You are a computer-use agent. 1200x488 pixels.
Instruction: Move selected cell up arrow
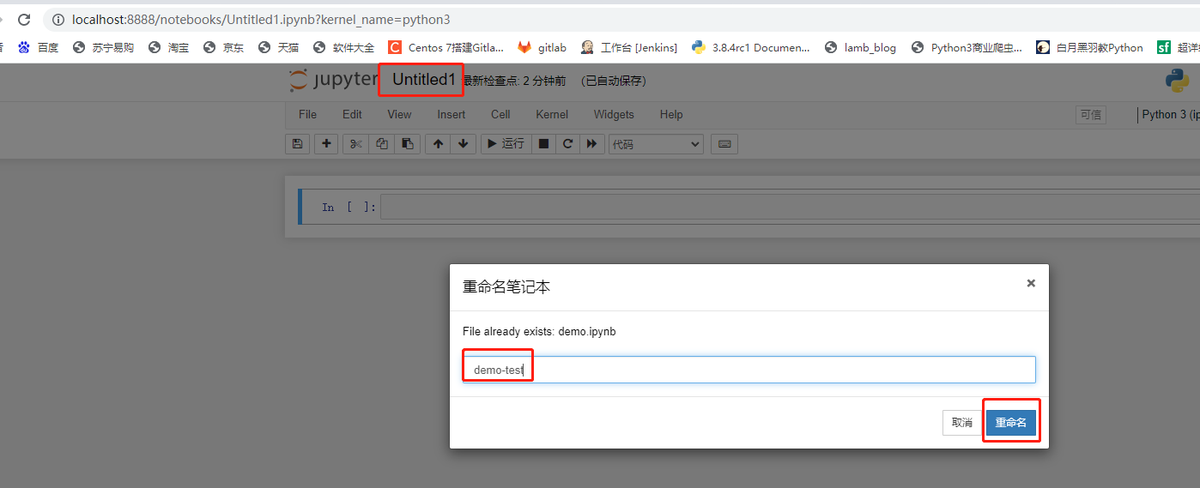(x=437, y=144)
